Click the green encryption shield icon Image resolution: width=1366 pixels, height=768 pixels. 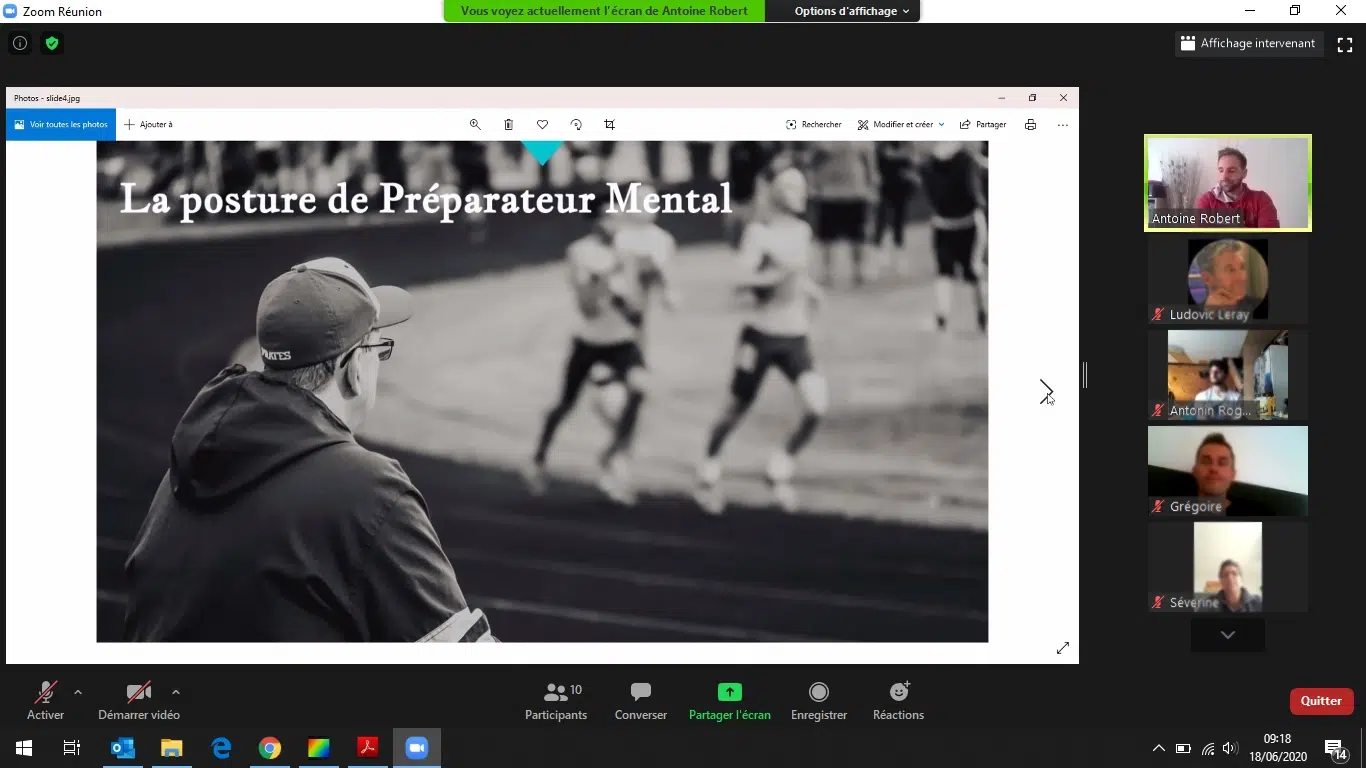(52, 44)
